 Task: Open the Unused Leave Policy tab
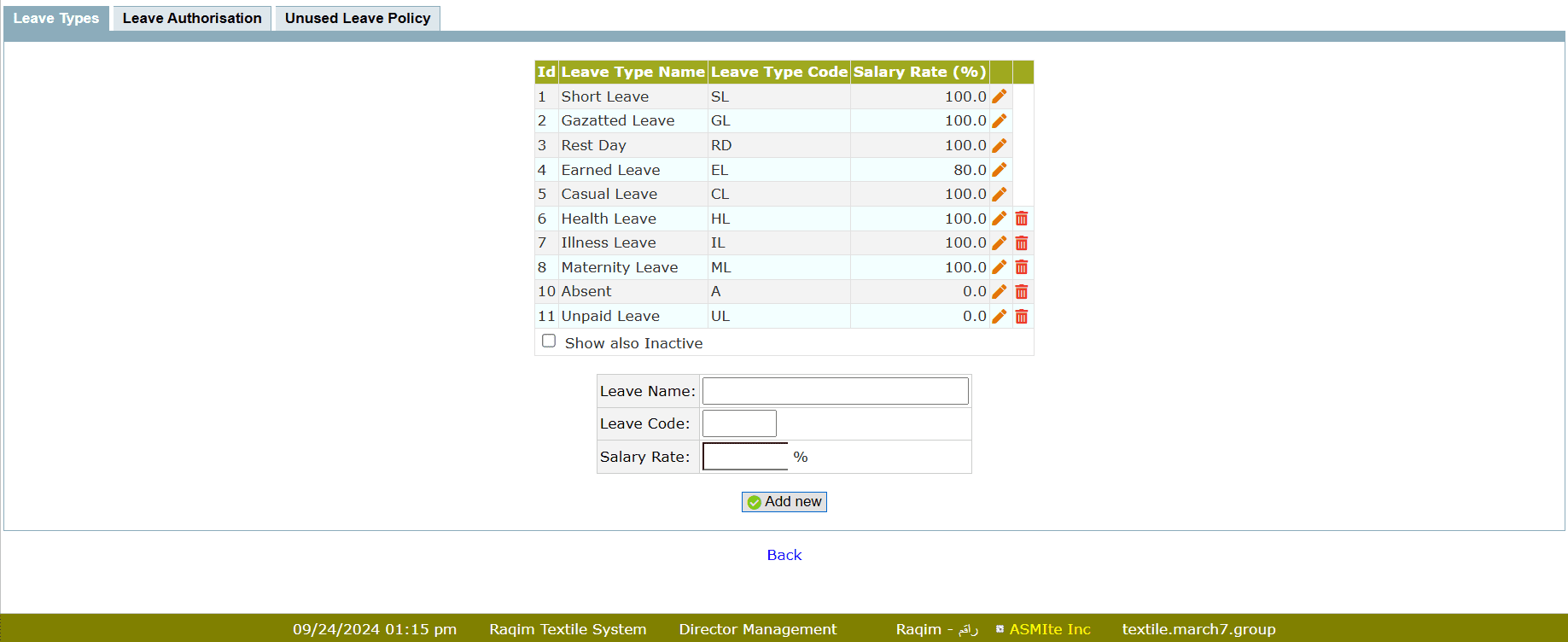pos(358,18)
